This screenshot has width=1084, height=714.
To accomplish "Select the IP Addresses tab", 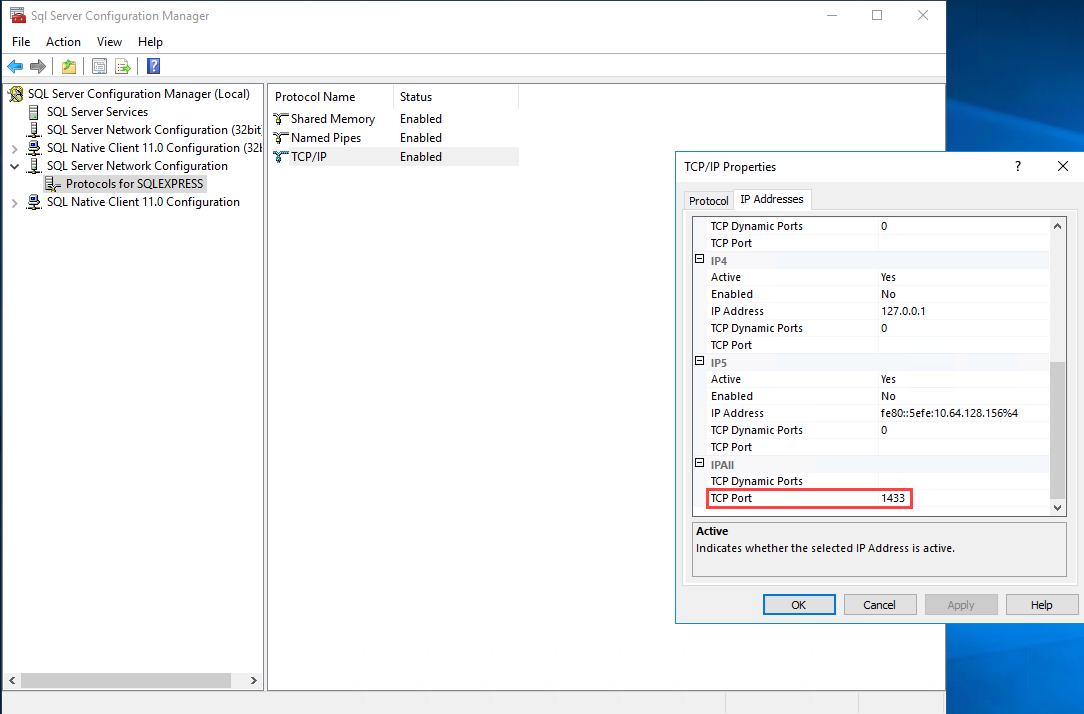I will [x=772, y=199].
